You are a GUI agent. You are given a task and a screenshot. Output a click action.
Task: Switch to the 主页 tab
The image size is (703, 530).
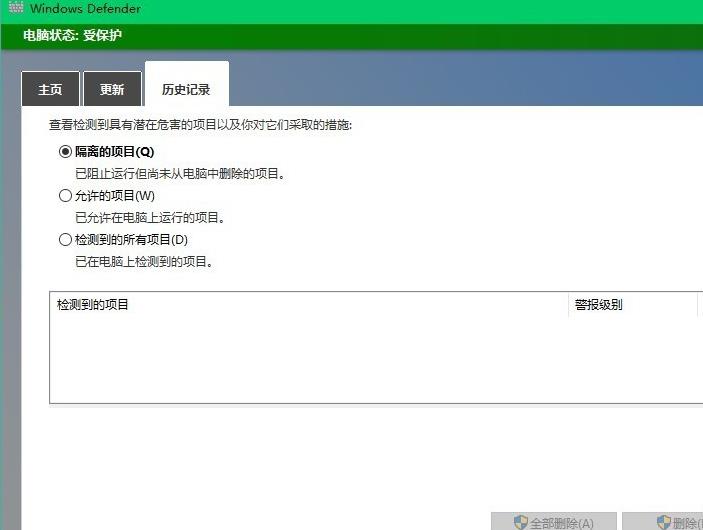point(50,89)
